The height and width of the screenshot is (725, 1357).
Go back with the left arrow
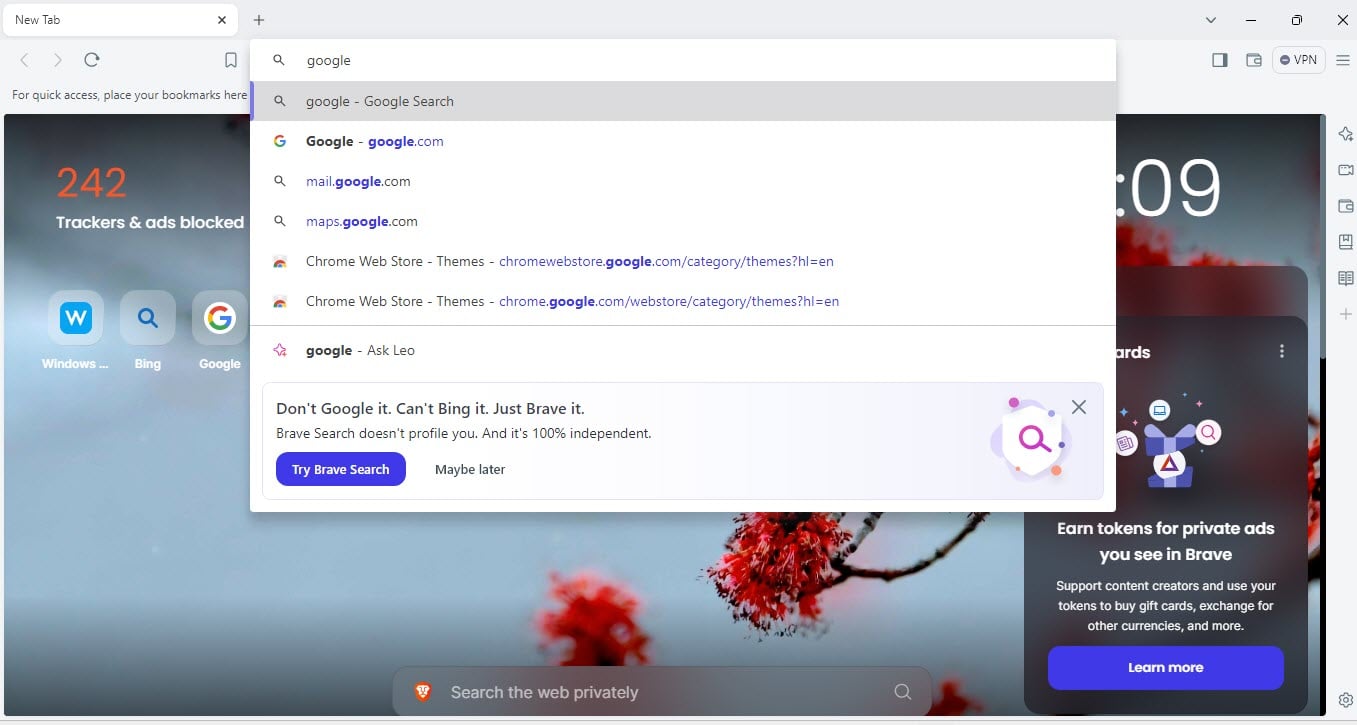point(25,60)
